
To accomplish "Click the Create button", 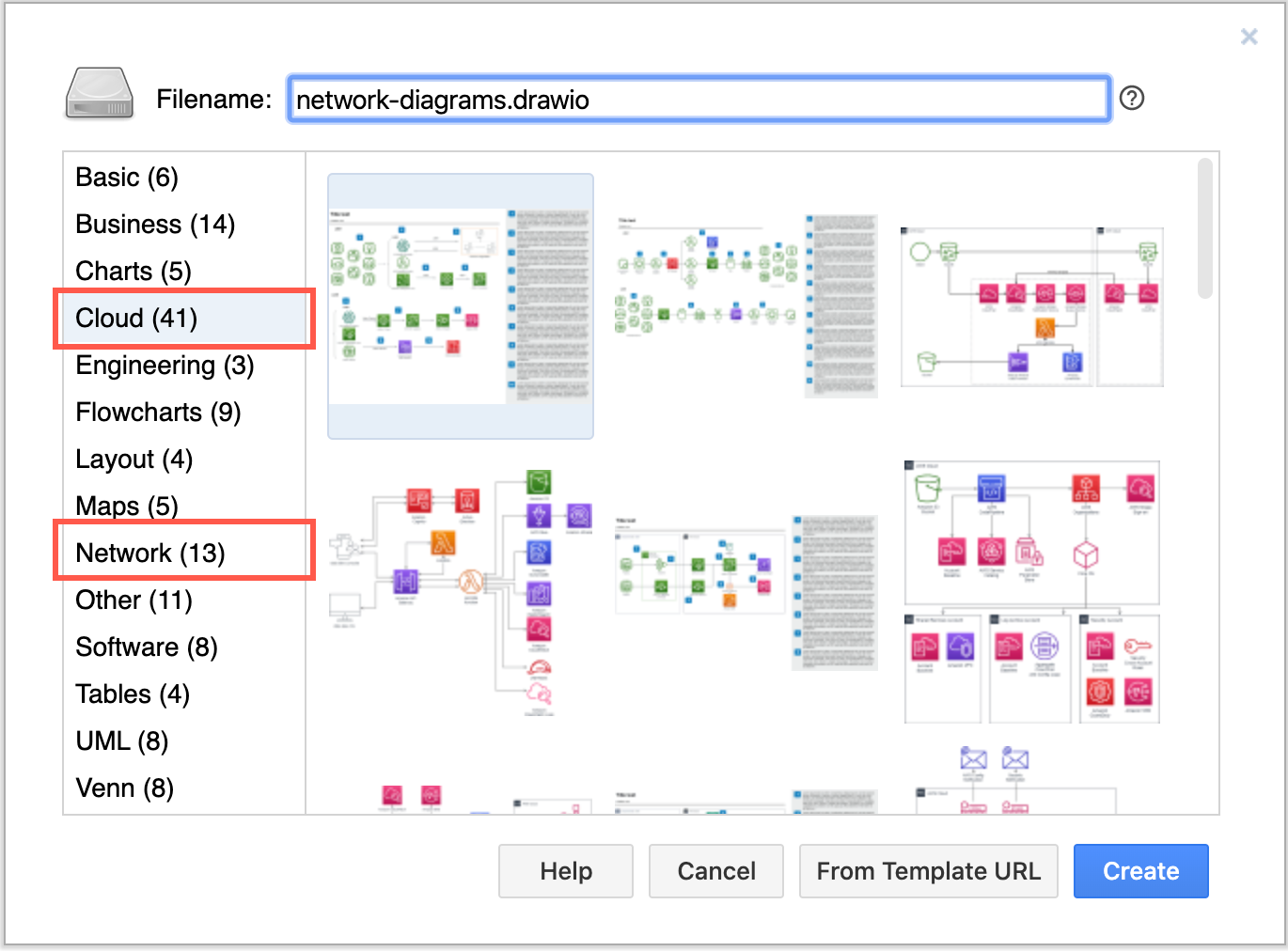I will point(1140,871).
